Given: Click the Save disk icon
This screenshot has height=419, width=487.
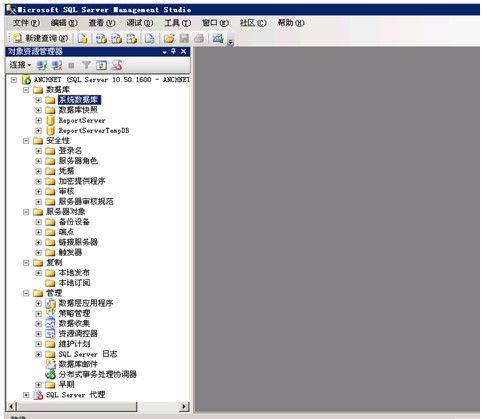Looking at the screenshot, I should click(184, 39).
